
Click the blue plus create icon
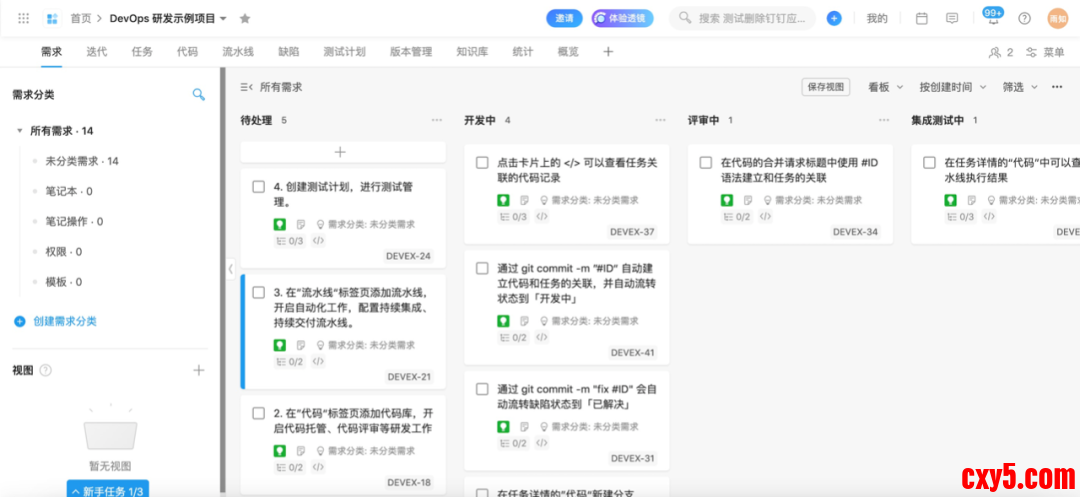click(834, 18)
